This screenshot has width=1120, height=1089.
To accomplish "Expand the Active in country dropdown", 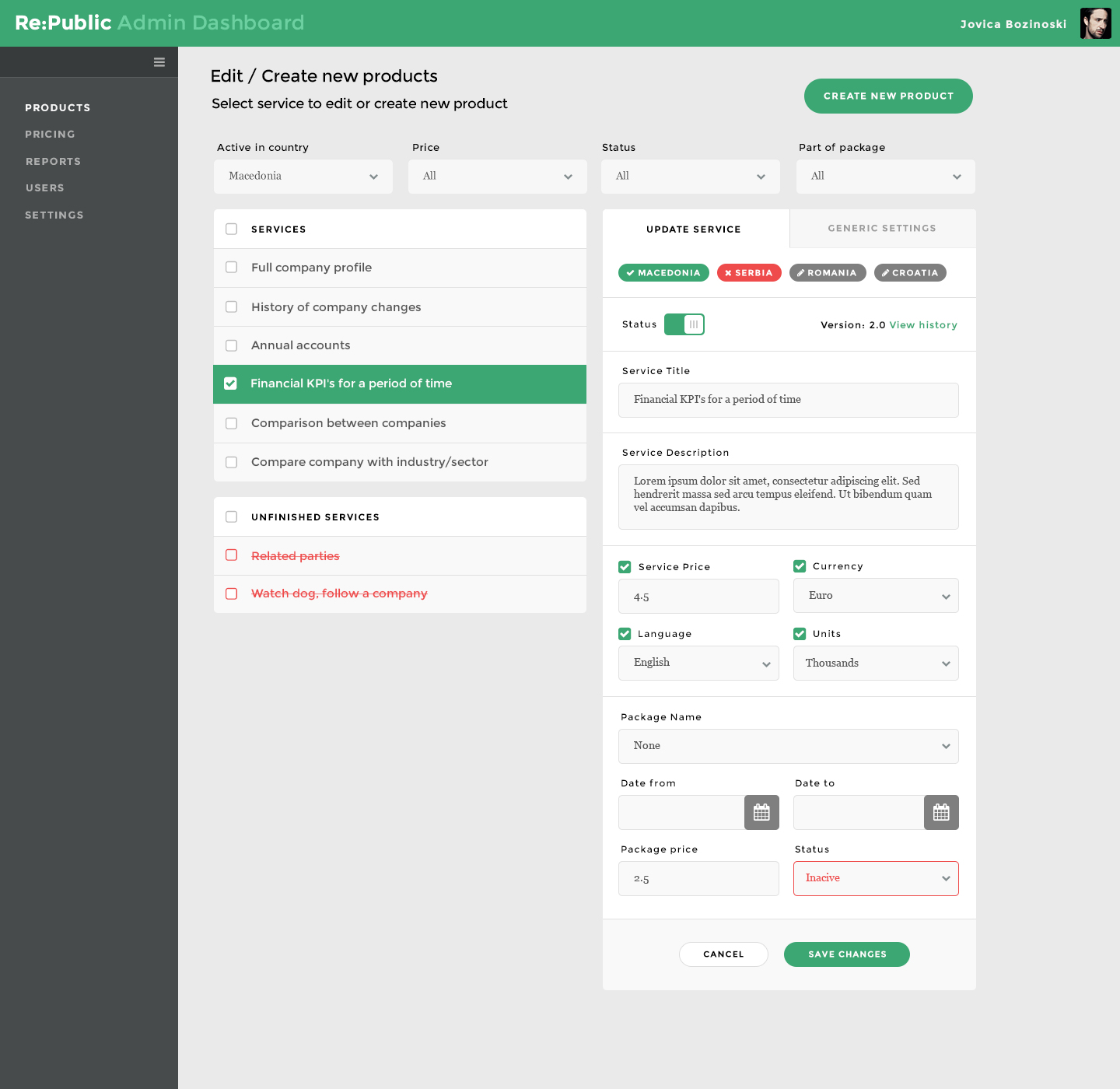I will [x=303, y=177].
